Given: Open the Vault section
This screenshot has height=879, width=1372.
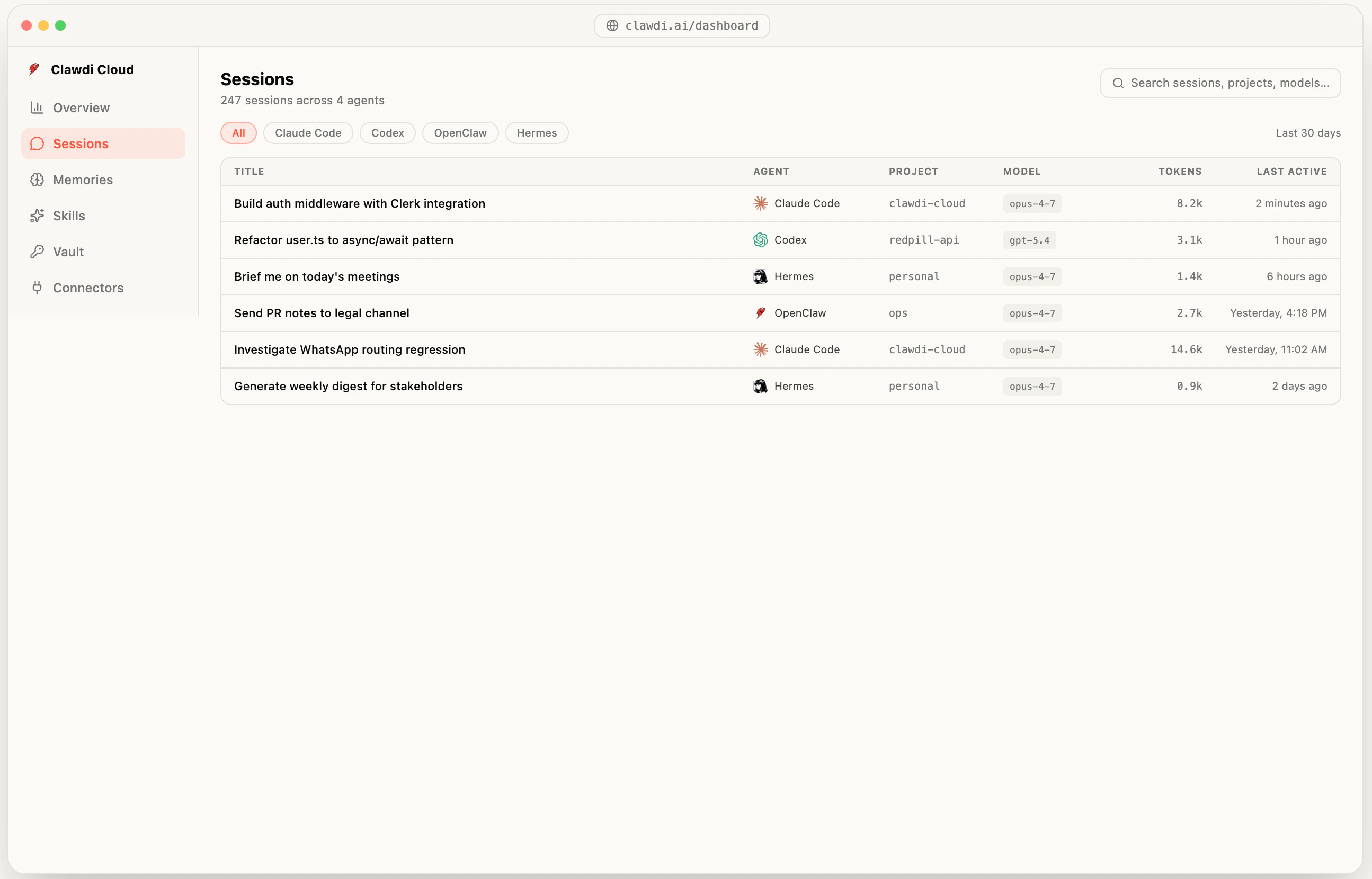Looking at the screenshot, I should (x=67, y=251).
